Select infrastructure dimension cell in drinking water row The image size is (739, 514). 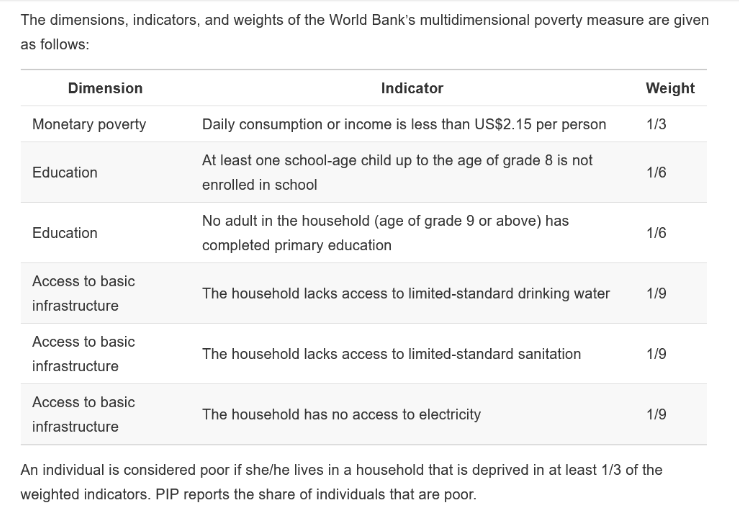coord(83,293)
